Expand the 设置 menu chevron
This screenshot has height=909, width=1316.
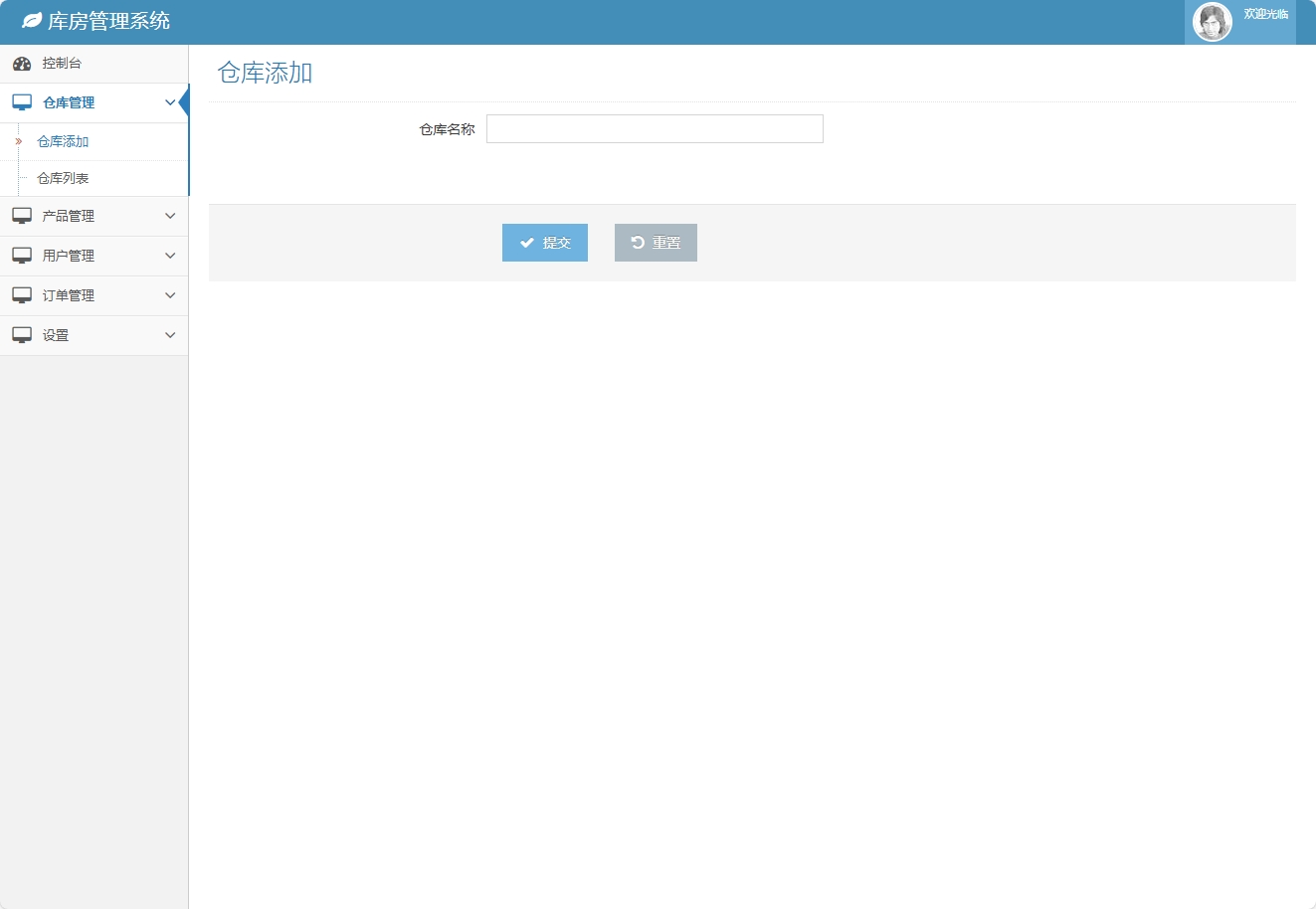170,335
